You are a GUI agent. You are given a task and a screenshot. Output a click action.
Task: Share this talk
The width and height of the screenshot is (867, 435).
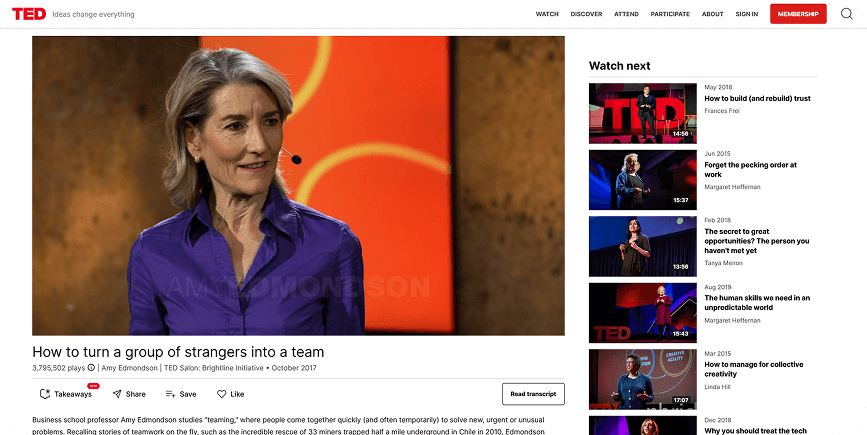(x=129, y=394)
